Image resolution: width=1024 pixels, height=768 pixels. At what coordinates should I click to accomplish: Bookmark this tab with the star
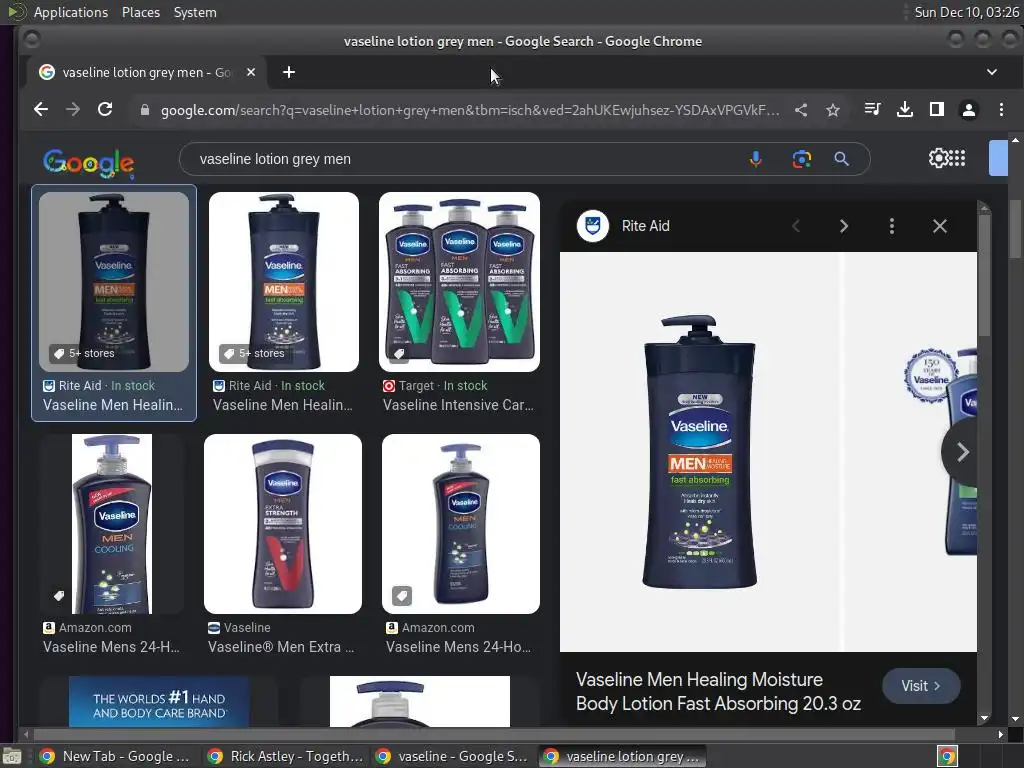(x=833, y=110)
